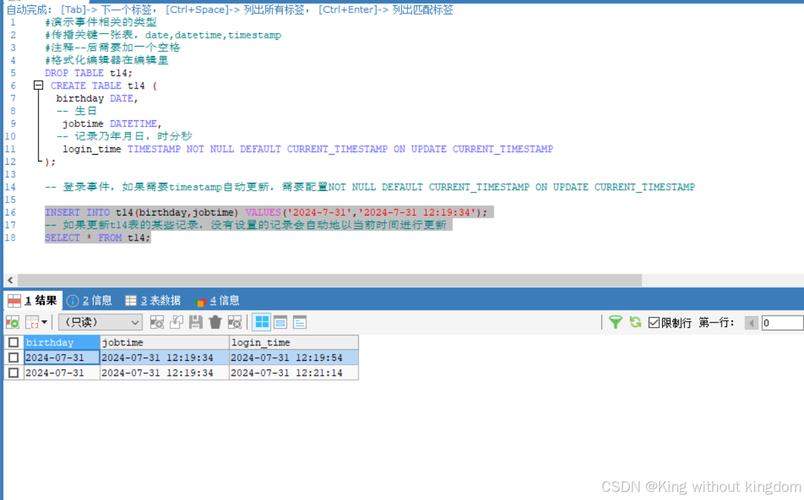Switch to grid view icon
804x500 pixels.
click(262, 323)
